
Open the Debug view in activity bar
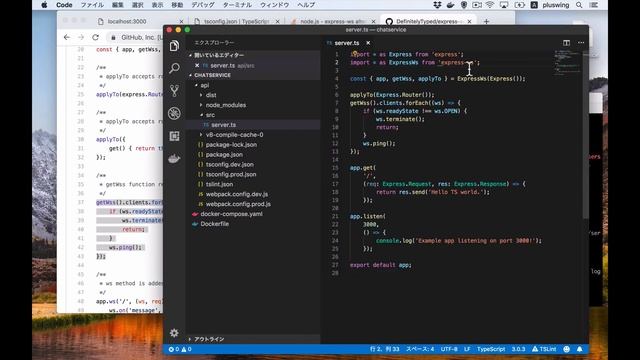(x=174, y=113)
